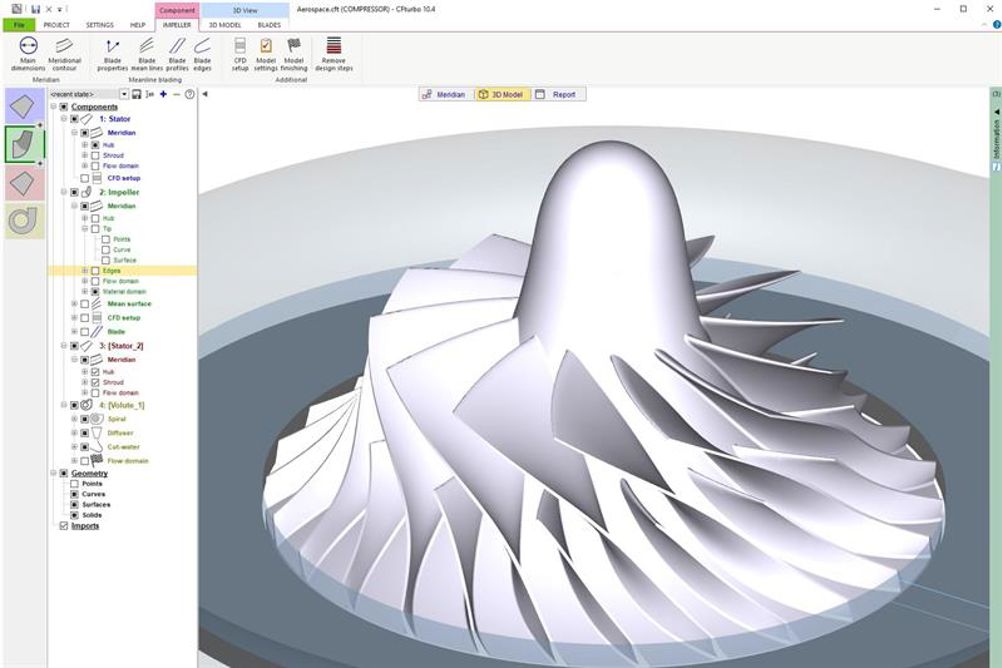Collapse the Geometry tree node
Screen dimensions: 1002x668
[x=53, y=474]
